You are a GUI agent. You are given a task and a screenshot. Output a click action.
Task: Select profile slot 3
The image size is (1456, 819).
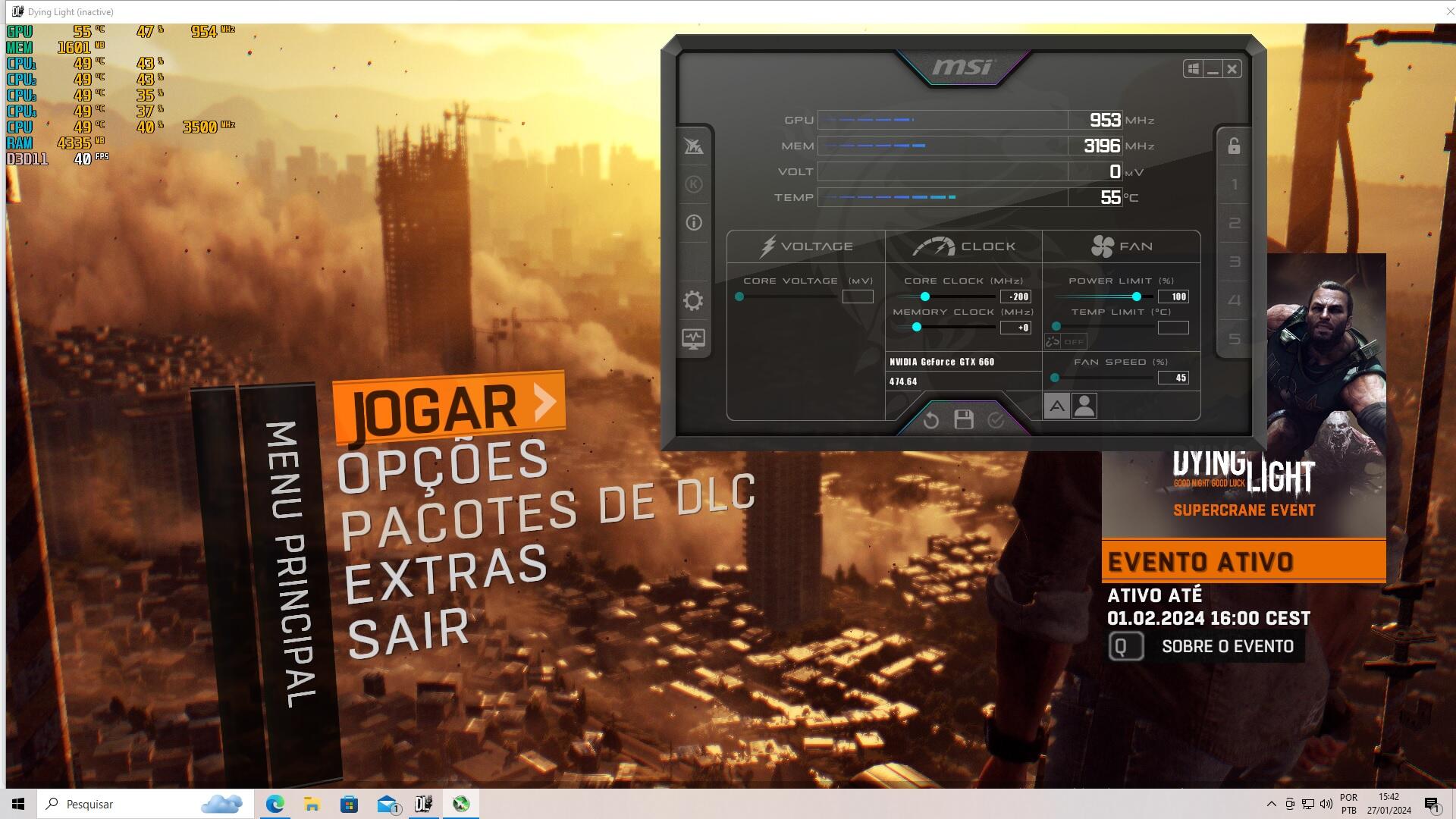(1235, 262)
